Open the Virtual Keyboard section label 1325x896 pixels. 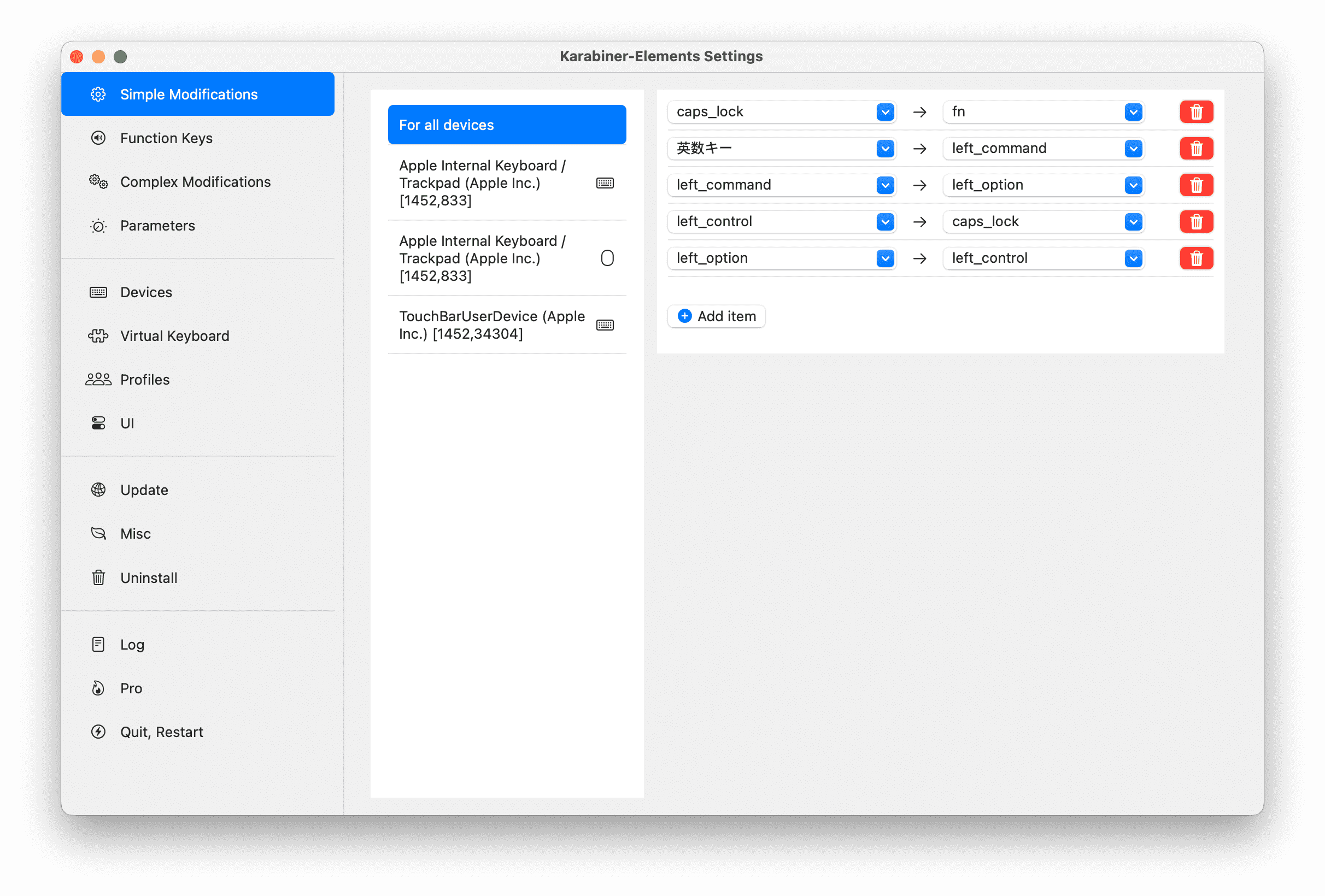[174, 335]
